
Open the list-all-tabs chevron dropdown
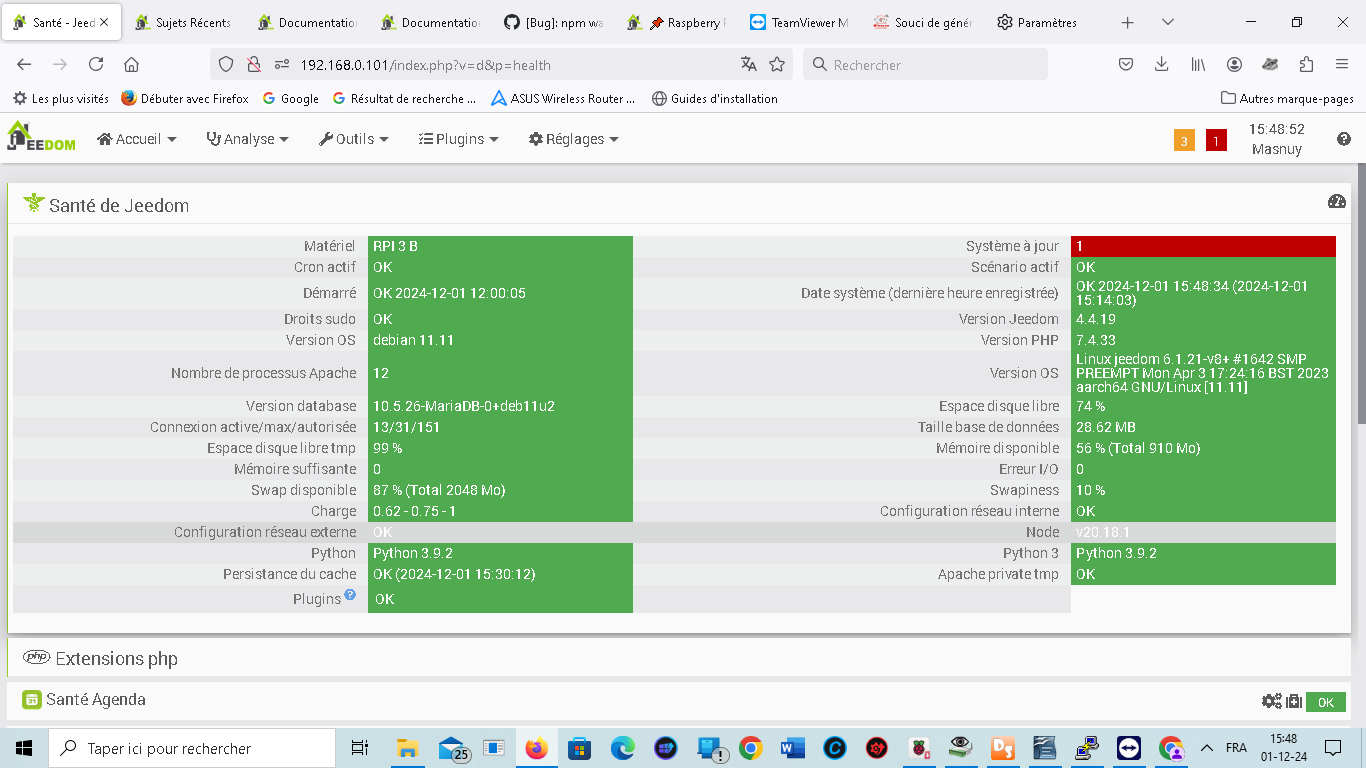tap(1168, 22)
